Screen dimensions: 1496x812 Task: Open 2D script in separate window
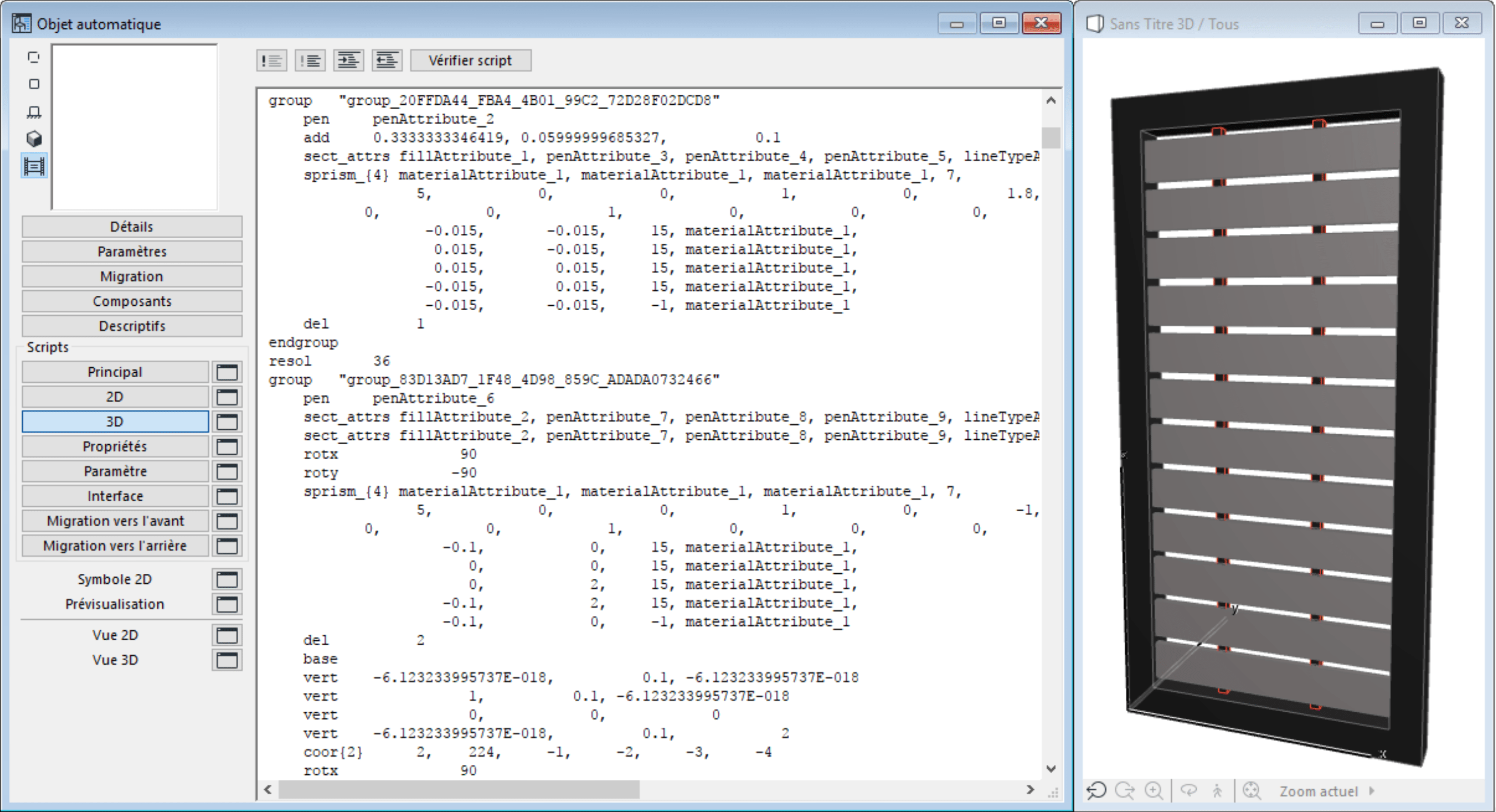pos(227,397)
